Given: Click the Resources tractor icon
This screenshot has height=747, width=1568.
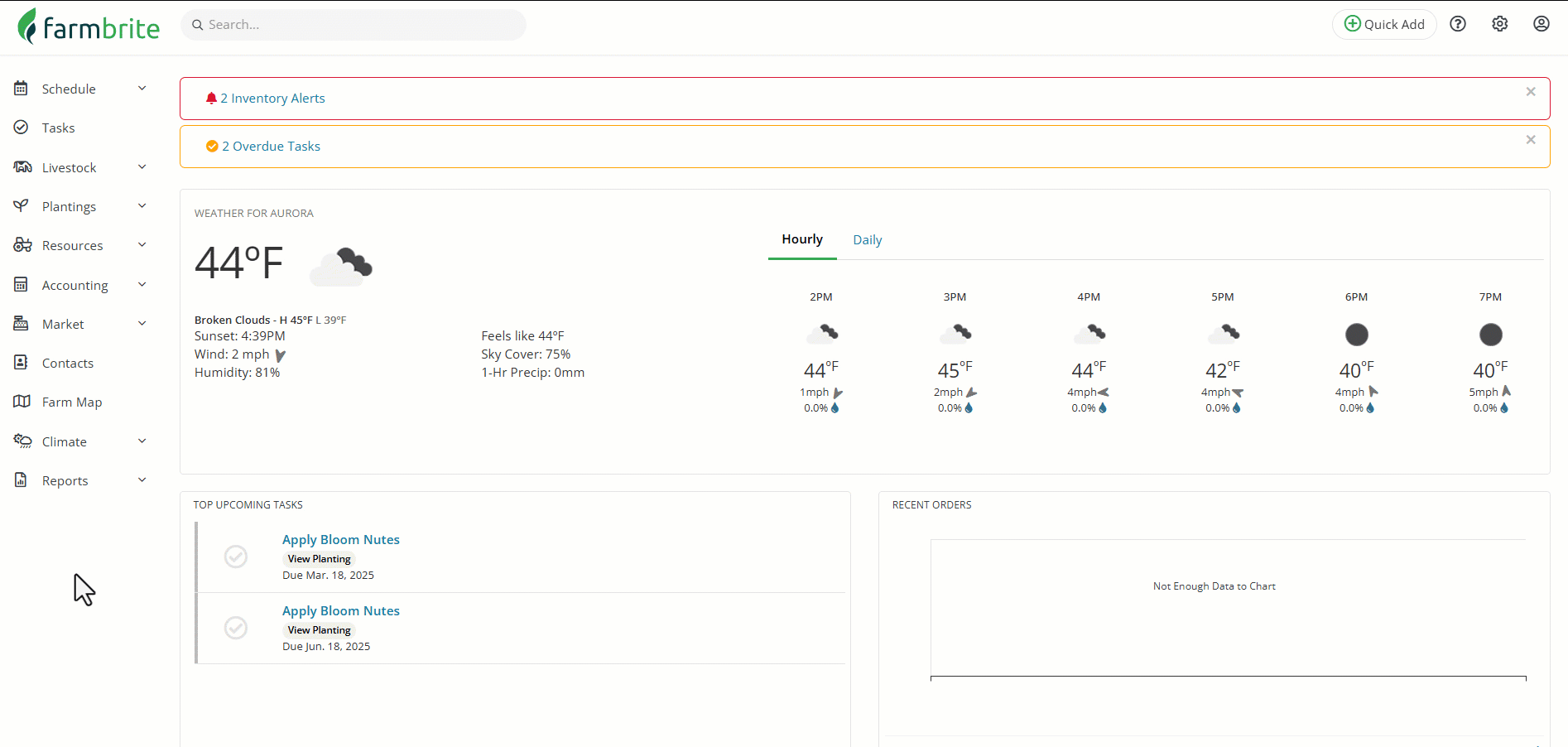Looking at the screenshot, I should tap(22, 245).
